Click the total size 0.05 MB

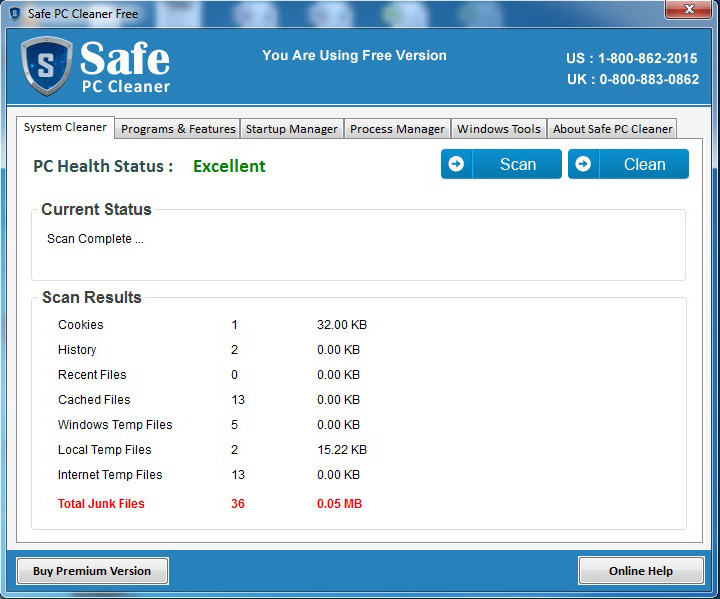coord(339,504)
